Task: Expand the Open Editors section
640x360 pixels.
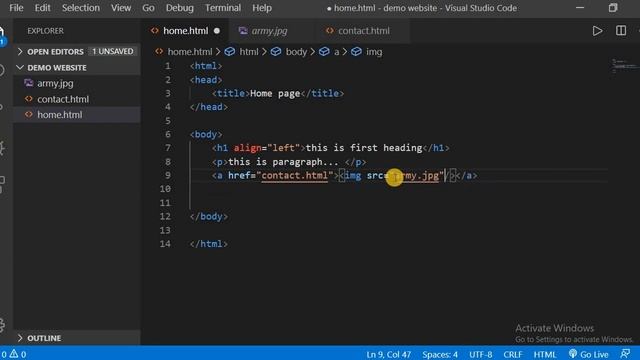Action: [55, 51]
